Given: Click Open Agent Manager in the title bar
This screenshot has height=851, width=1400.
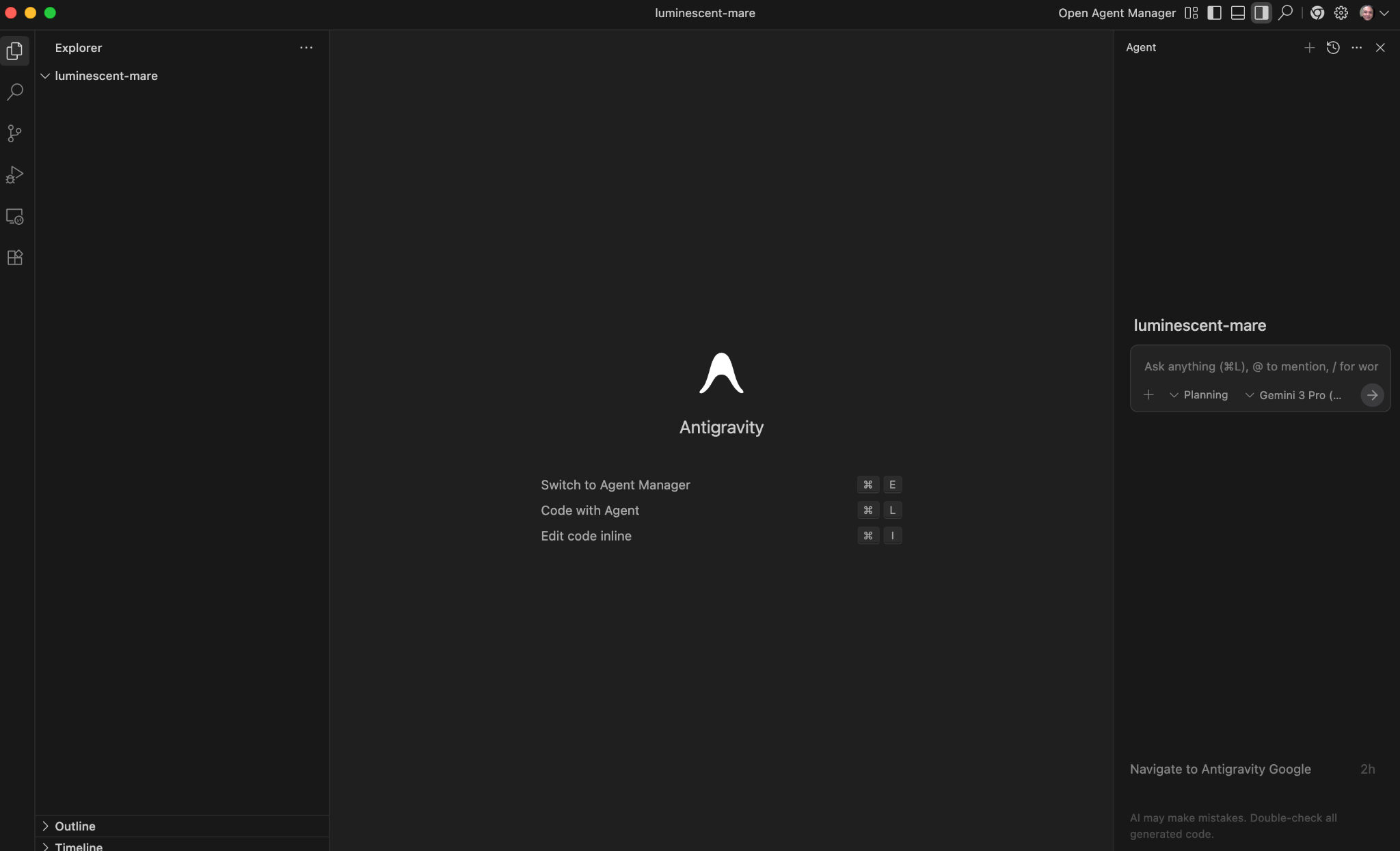Looking at the screenshot, I should (1116, 13).
